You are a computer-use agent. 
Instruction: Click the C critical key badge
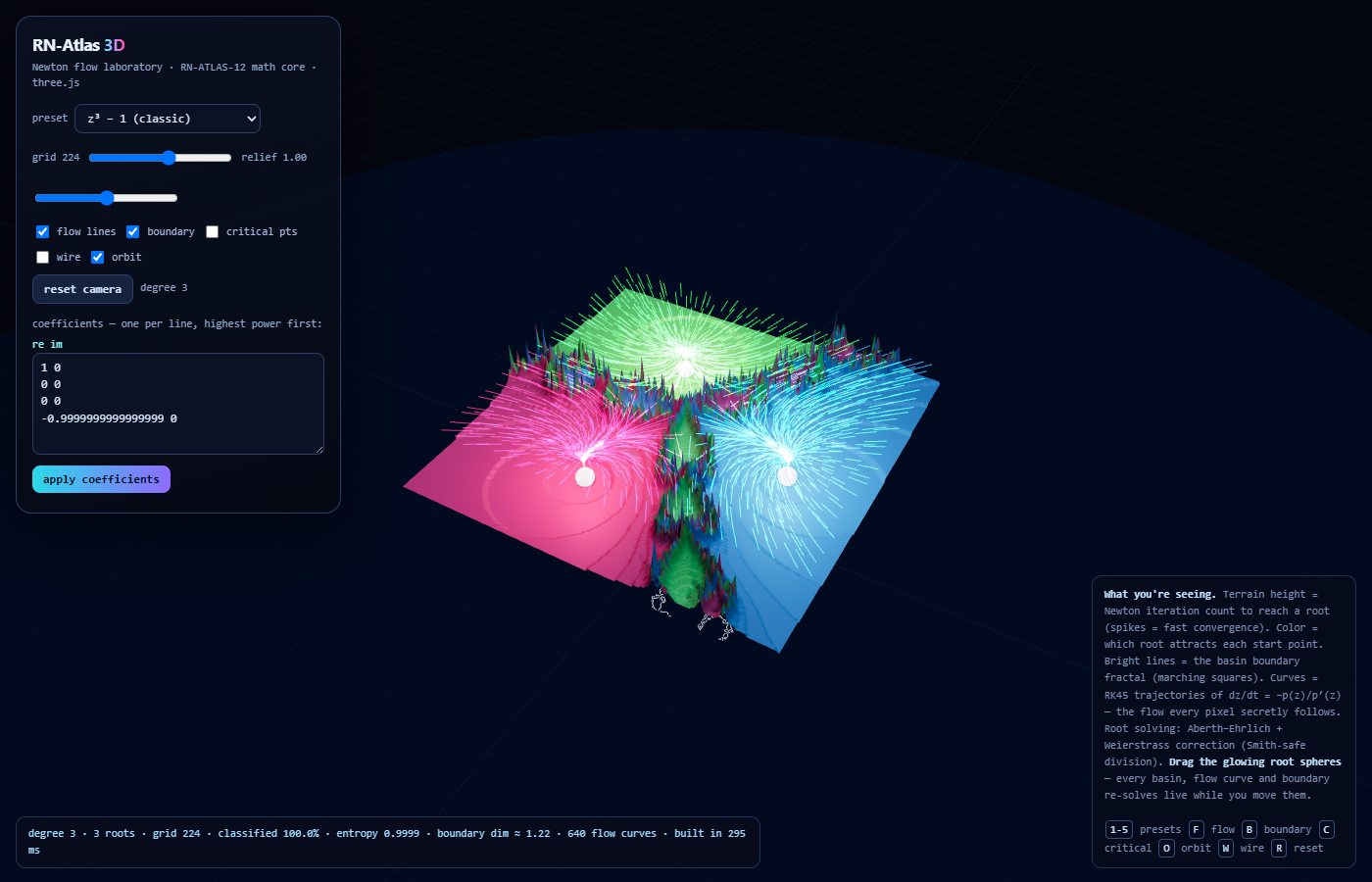(x=1326, y=830)
